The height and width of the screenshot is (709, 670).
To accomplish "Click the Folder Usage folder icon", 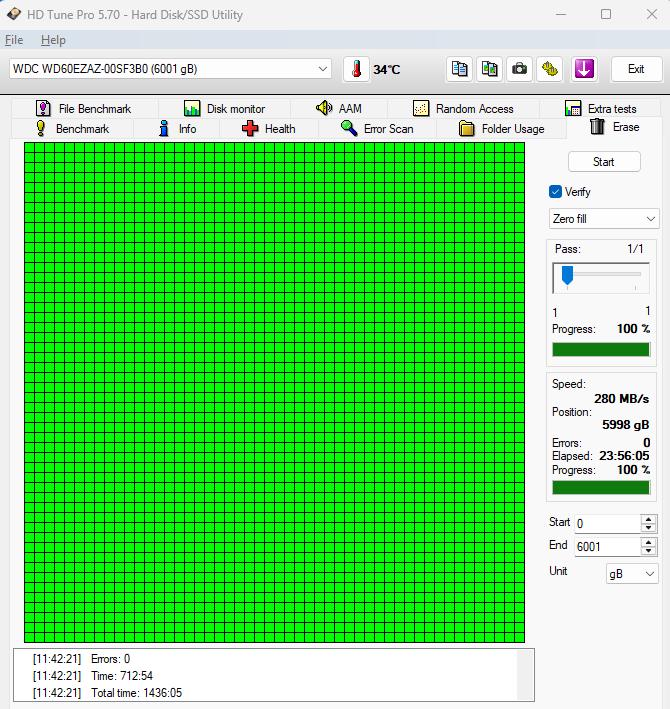I will click(x=466, y=128).
